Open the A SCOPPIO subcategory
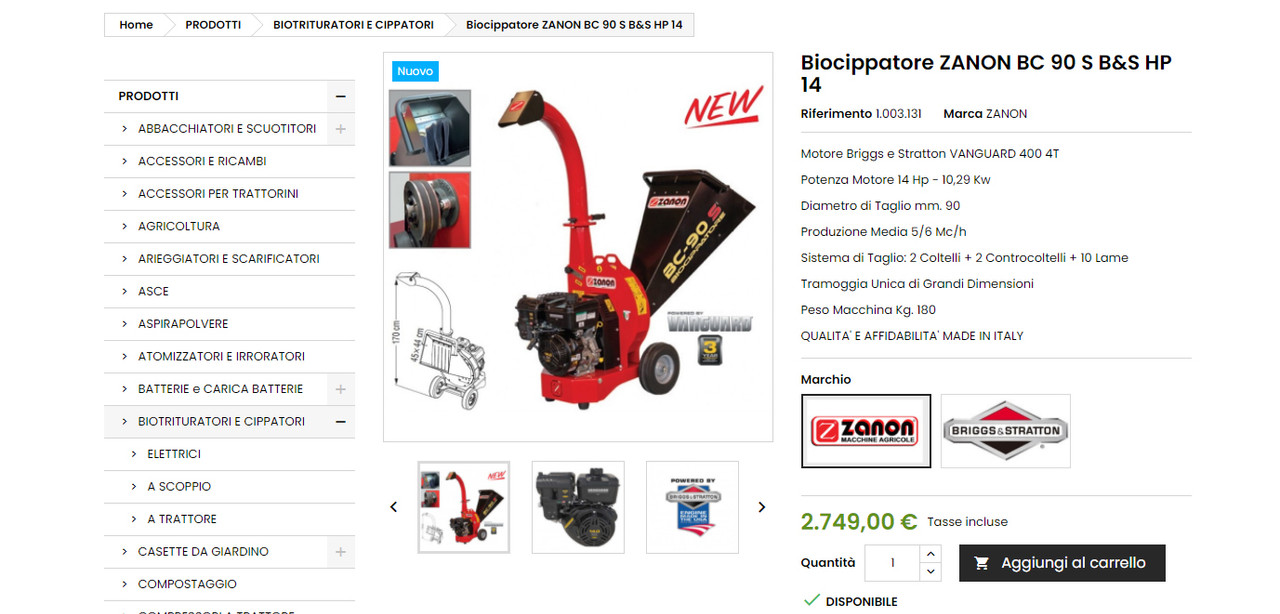Image resolution: width=1280 pixels, height=614 pixels. (179, 487)
